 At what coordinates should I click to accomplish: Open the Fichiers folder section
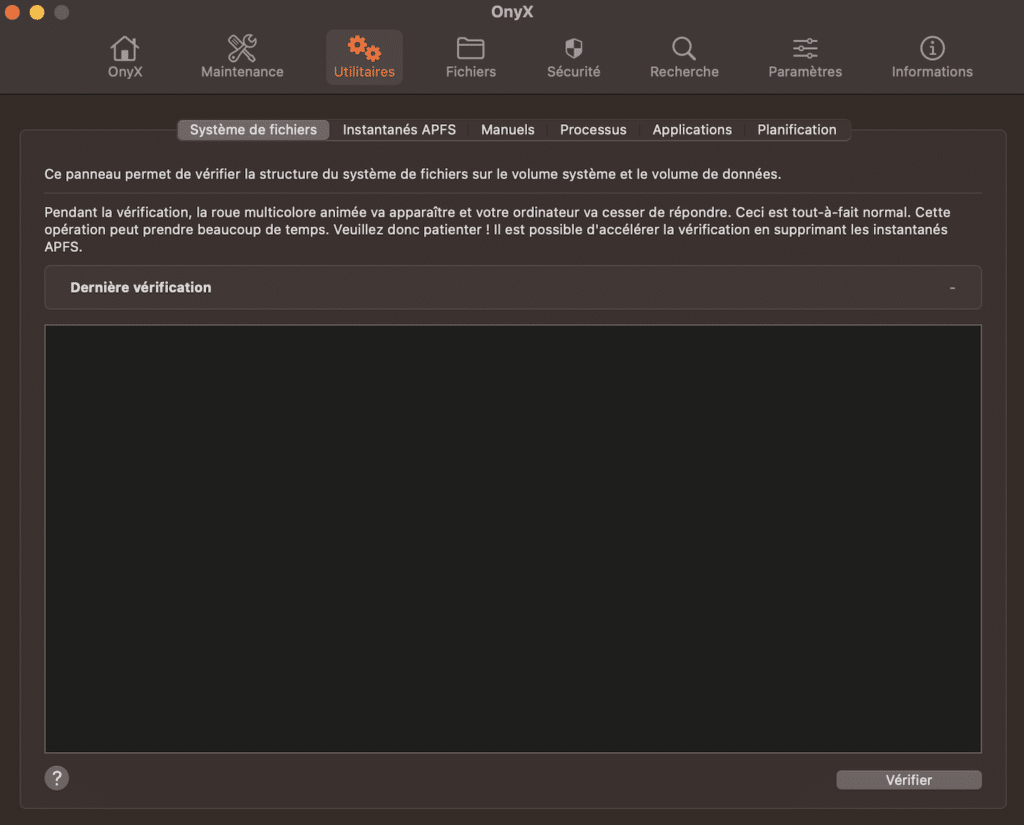tap(470, 57)
